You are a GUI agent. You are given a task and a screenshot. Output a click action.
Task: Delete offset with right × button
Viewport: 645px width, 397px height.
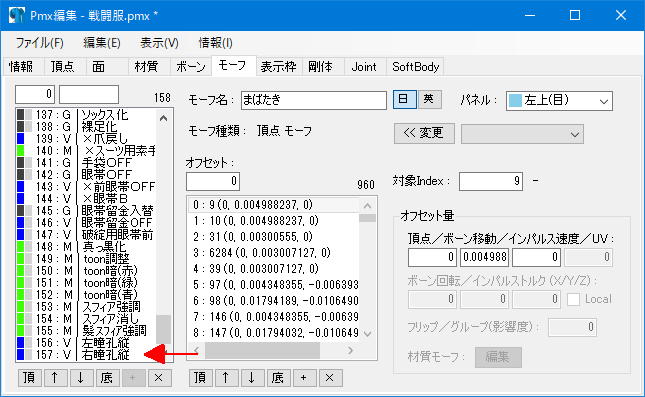(330, 378)
